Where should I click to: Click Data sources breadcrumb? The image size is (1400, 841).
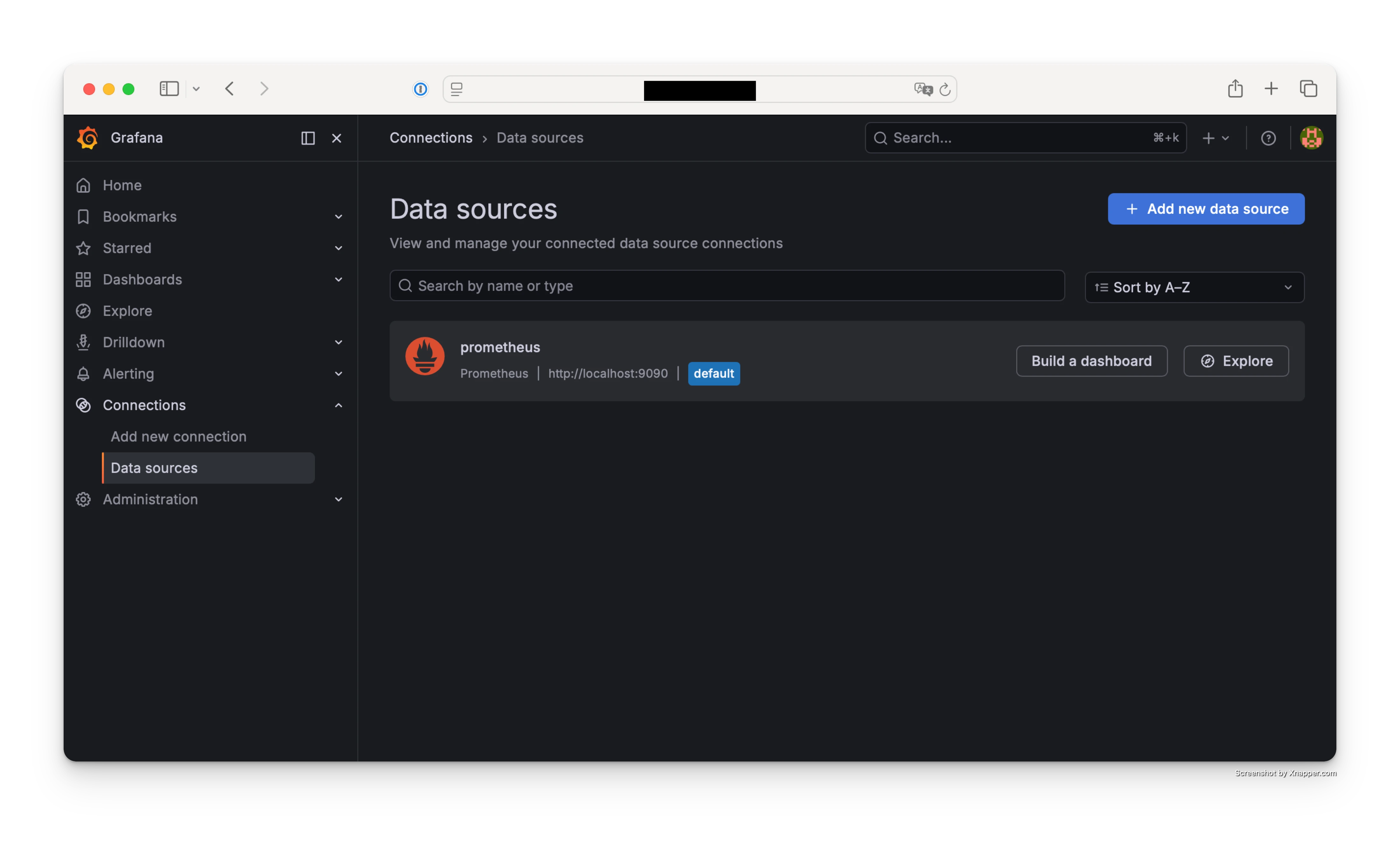pos(540,138)
